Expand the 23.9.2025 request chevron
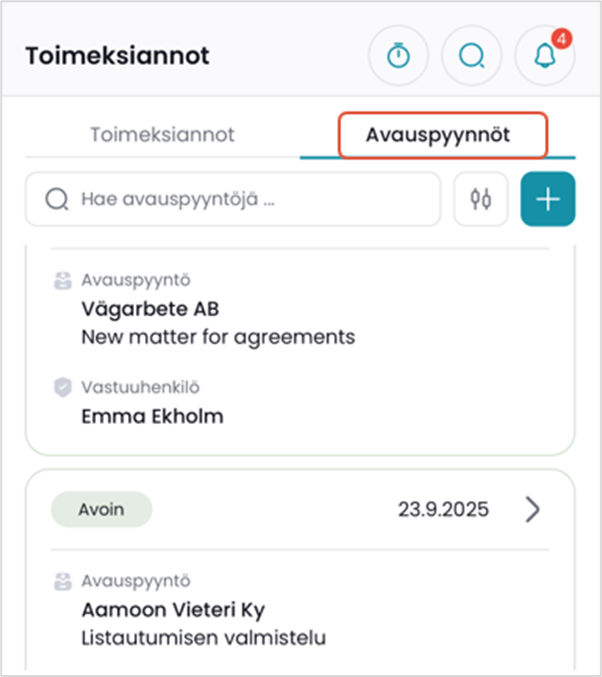The image size is (602, 677). pyautogui.click(x=533, y=510)
